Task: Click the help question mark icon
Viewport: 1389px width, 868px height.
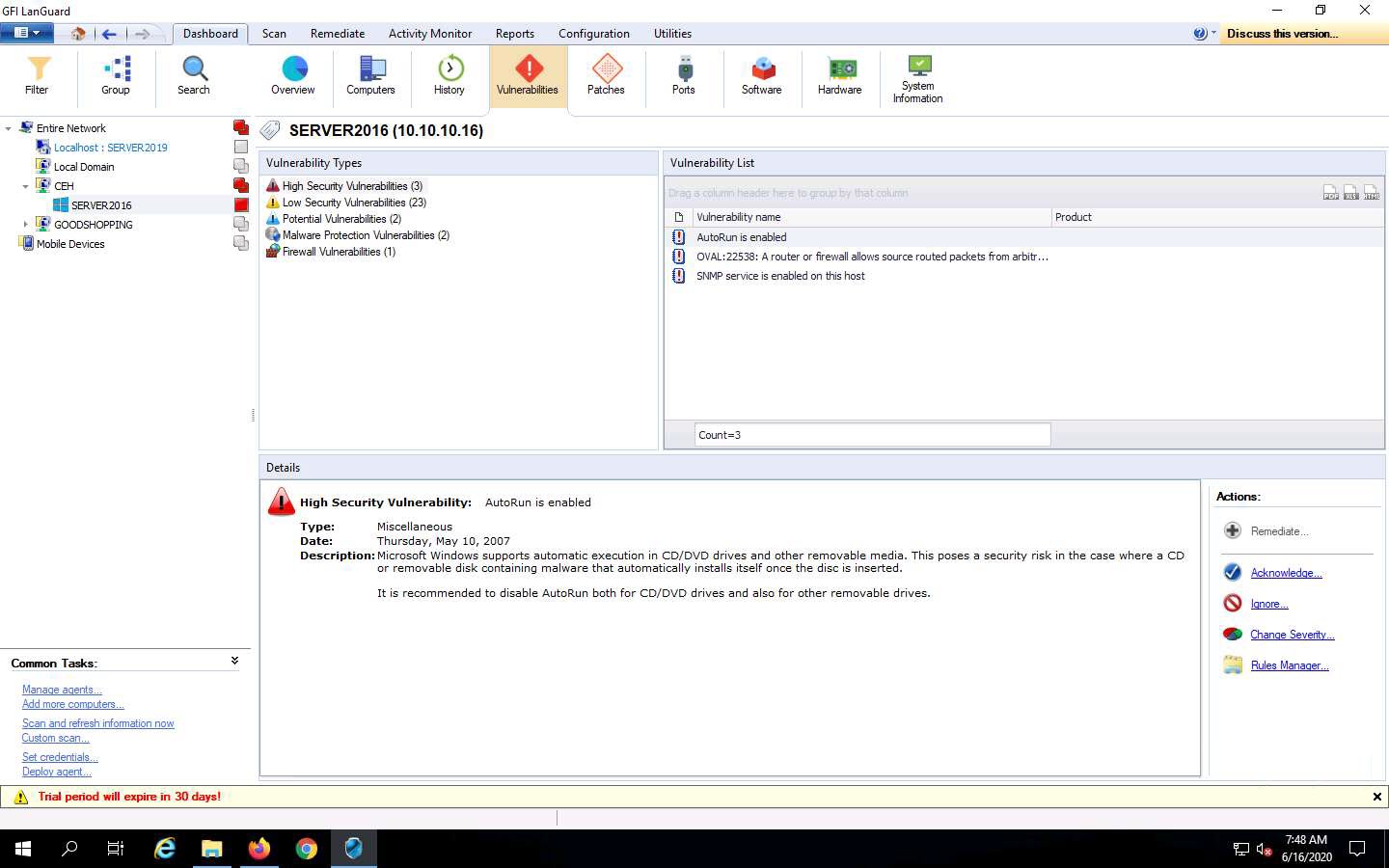Action: tap(1200, 34)
